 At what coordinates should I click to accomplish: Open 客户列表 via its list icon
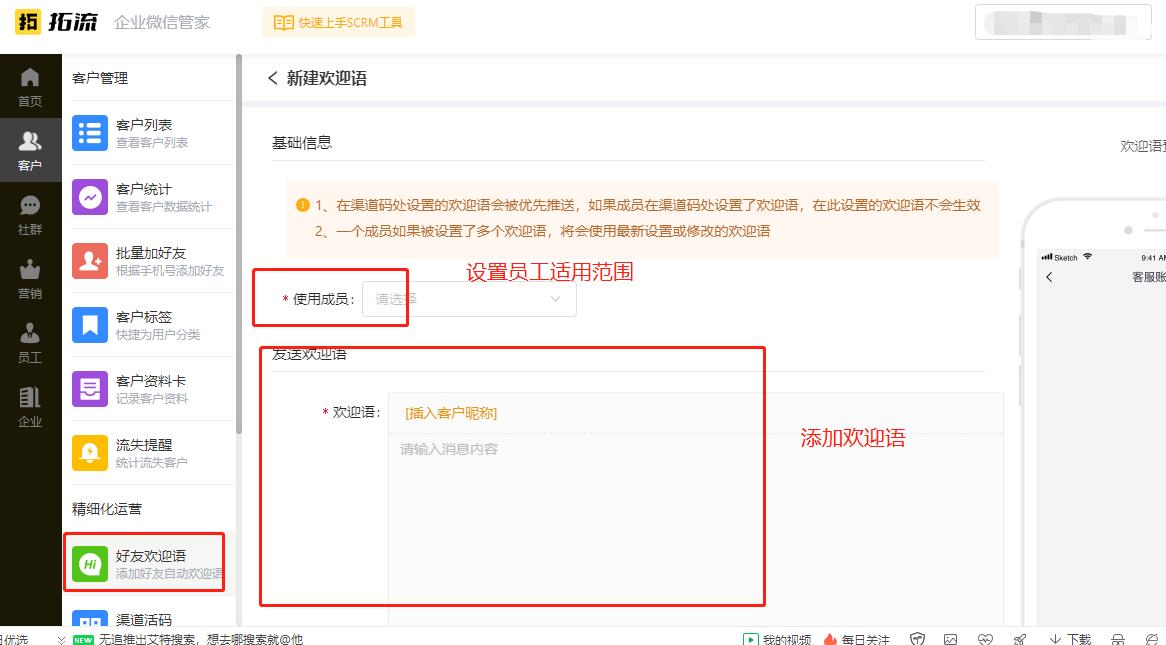(x=92, y=131)
